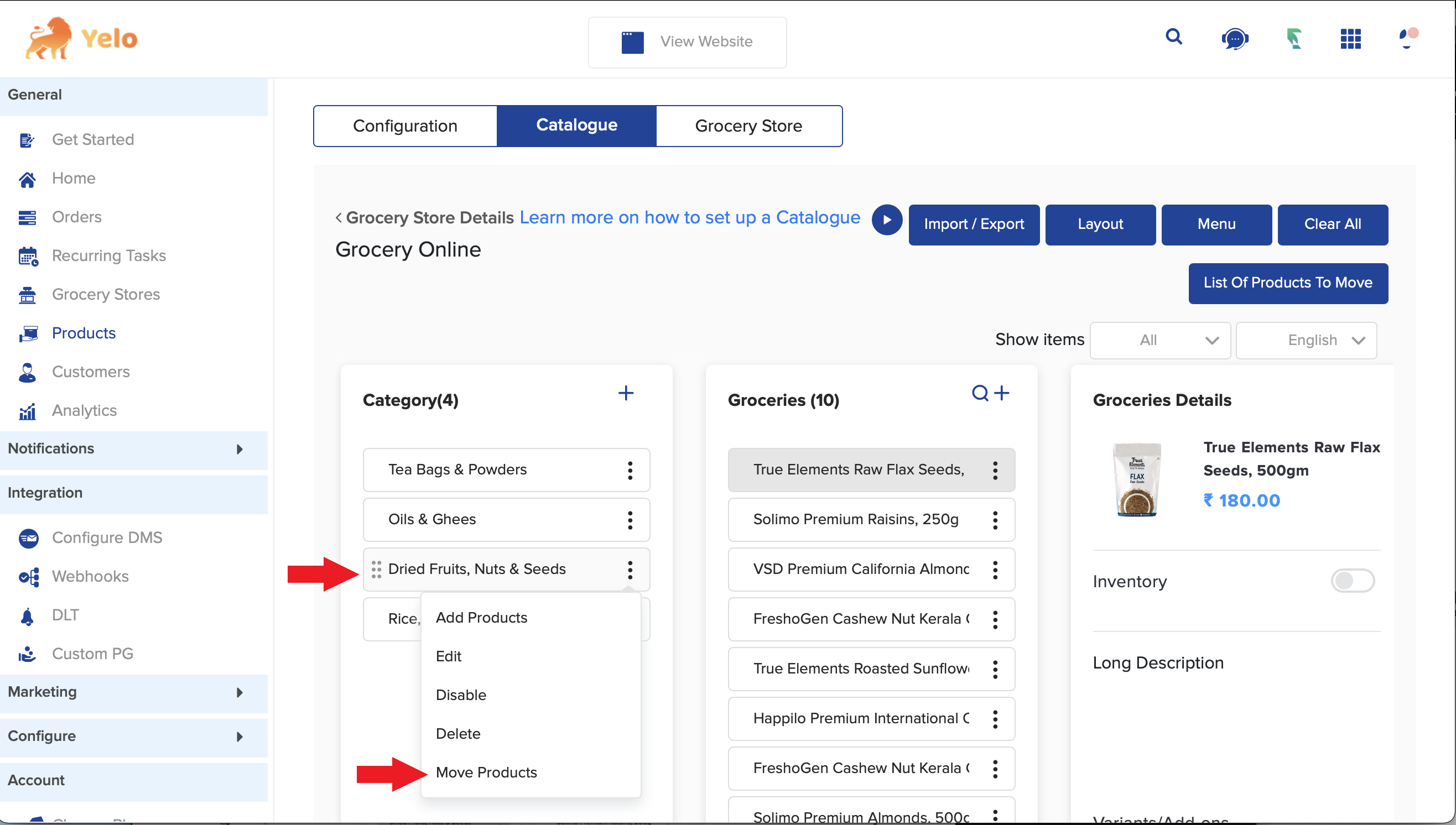Open options for Solimo Premium Raisins
This screenshot has height=825, width=1456.
coord(995,520)
